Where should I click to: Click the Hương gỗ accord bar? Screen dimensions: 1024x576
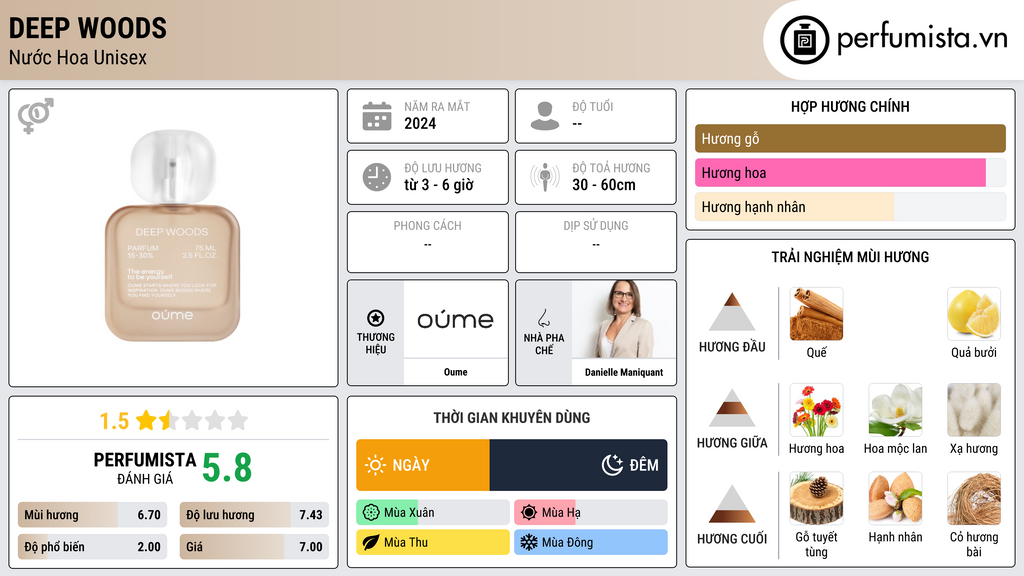850,138
